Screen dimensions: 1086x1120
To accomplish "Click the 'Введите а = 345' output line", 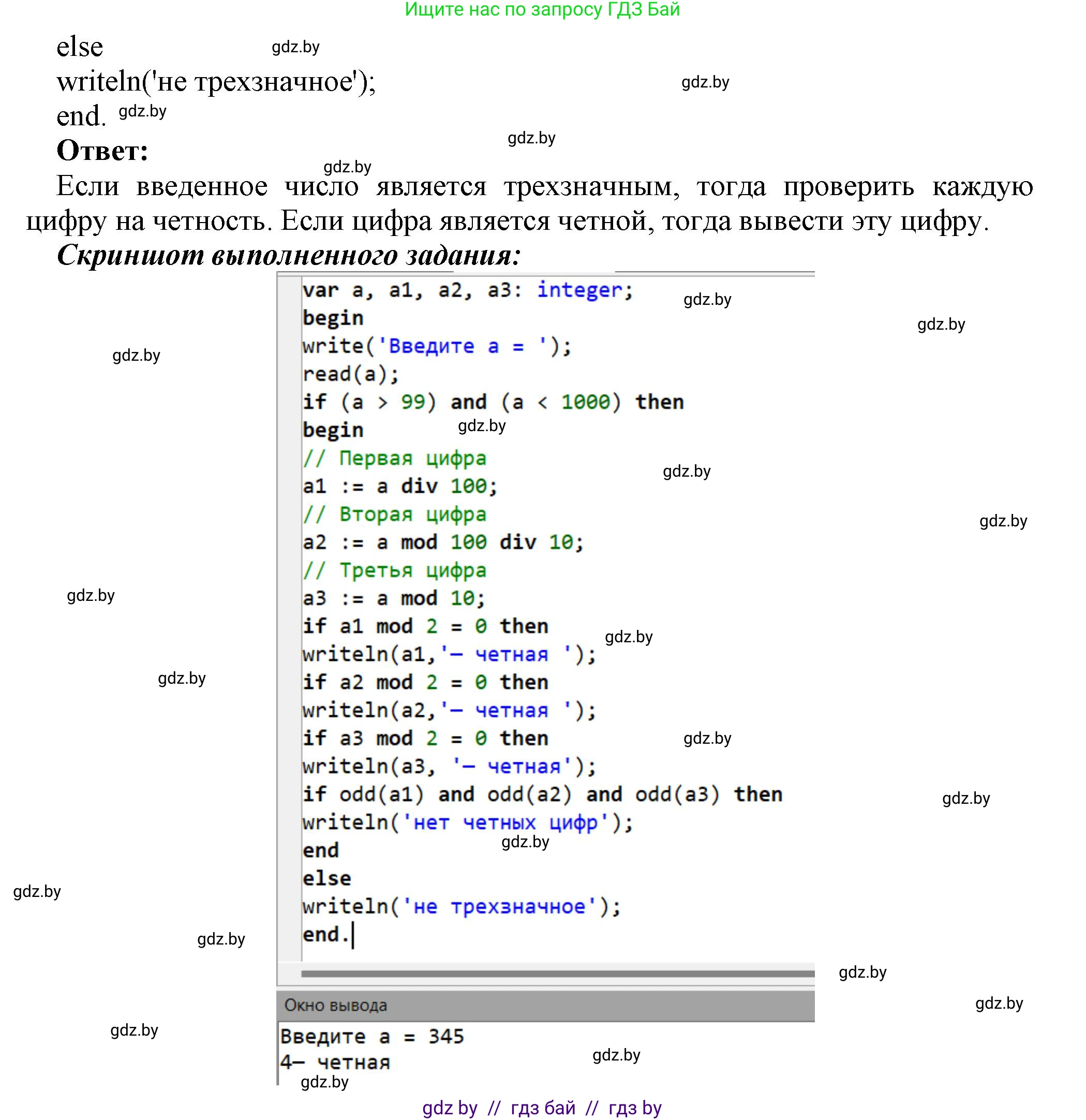I will (x=372, y=1037).
